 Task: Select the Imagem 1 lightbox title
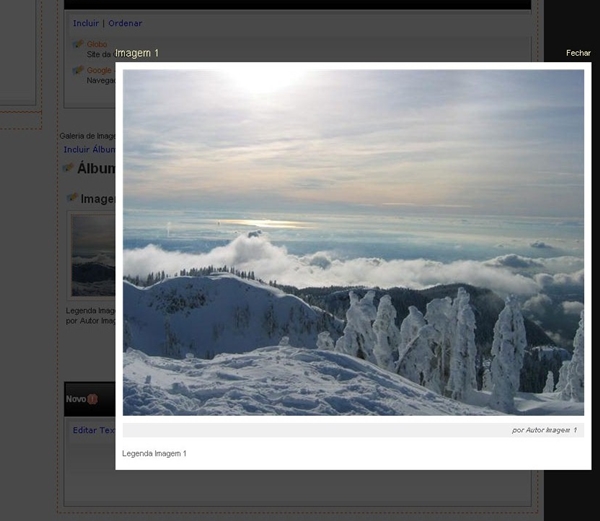[x=137, y=53]
